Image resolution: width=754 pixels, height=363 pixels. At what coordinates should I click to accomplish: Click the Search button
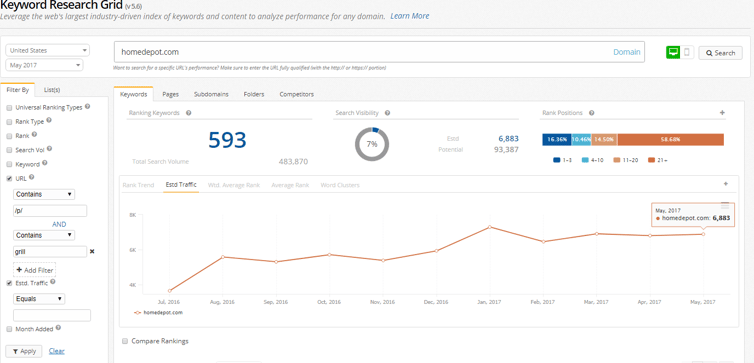(720, 53)
